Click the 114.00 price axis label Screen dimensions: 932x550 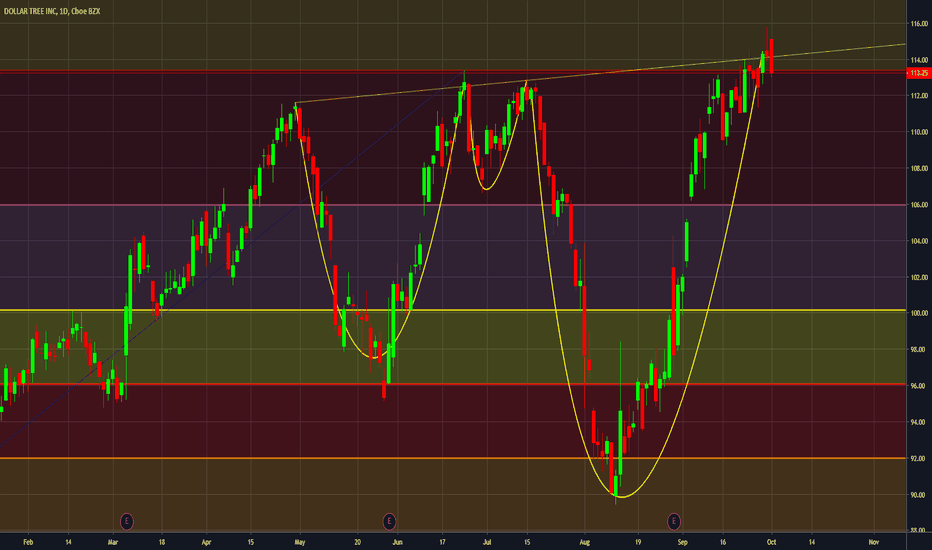click(x=919, y=60)
